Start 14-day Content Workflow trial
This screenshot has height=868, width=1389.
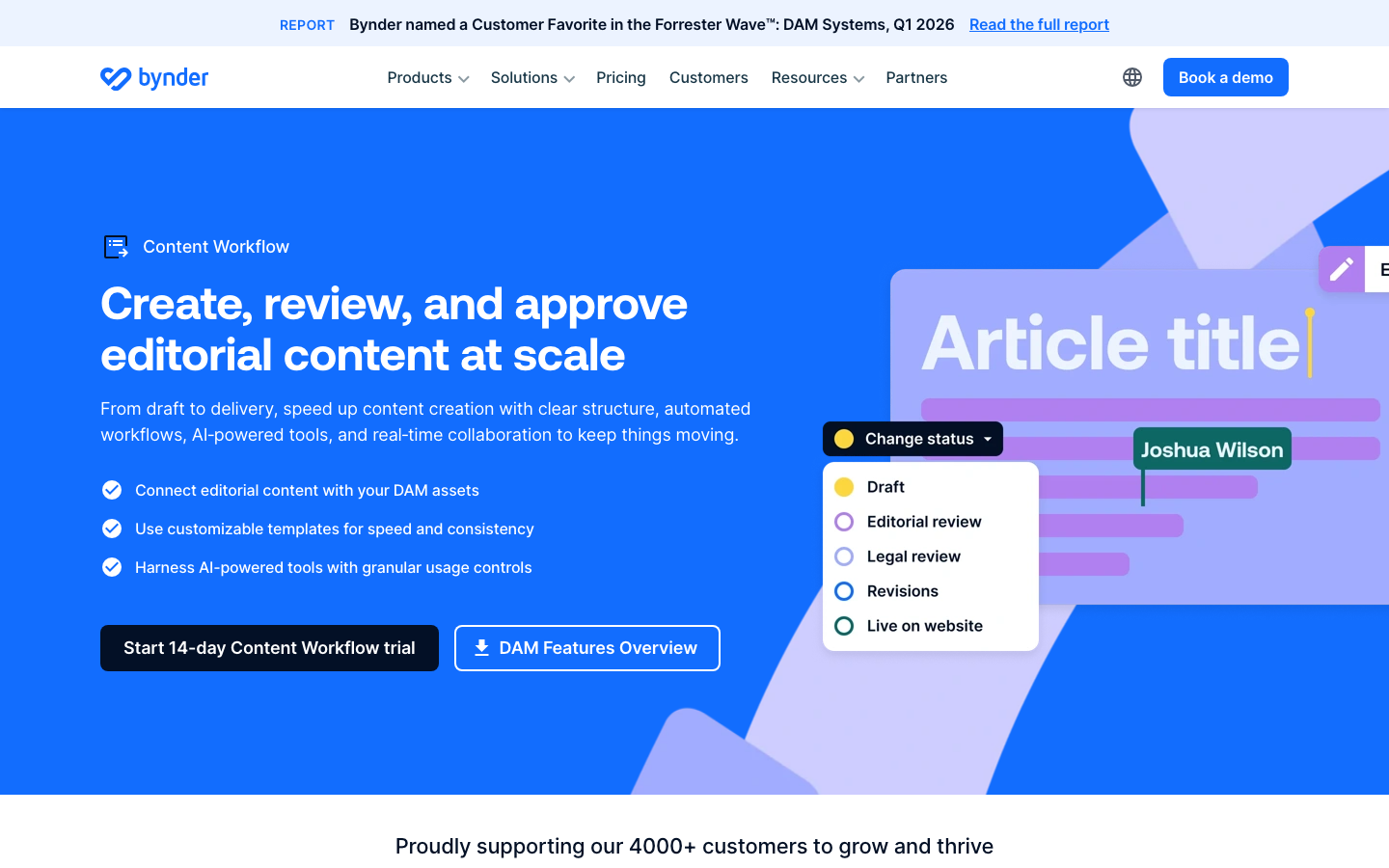[x=269, y=648]
